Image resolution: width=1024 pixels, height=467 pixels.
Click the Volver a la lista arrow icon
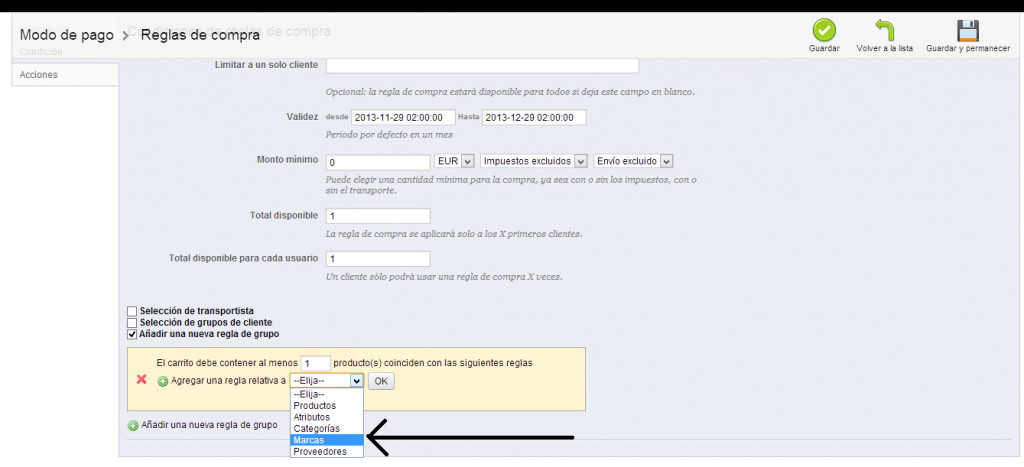884,30
